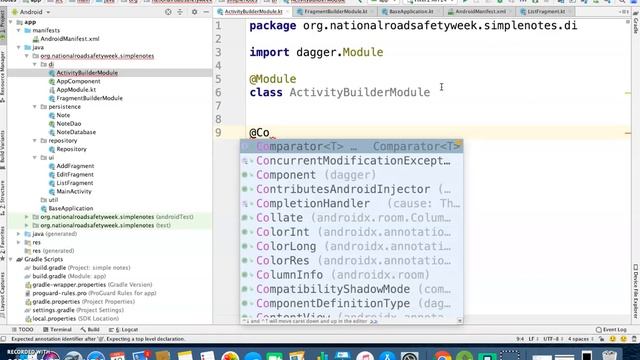This screenshot has width=640, height=360.
Task: Open the TODO tool window
Action: [22, 329]
